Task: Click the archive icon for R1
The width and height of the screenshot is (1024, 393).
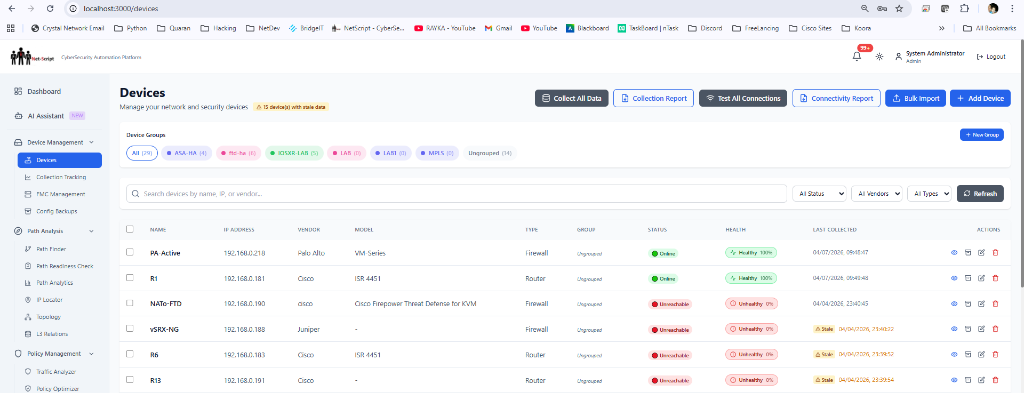Action: (x=968, y=278)
